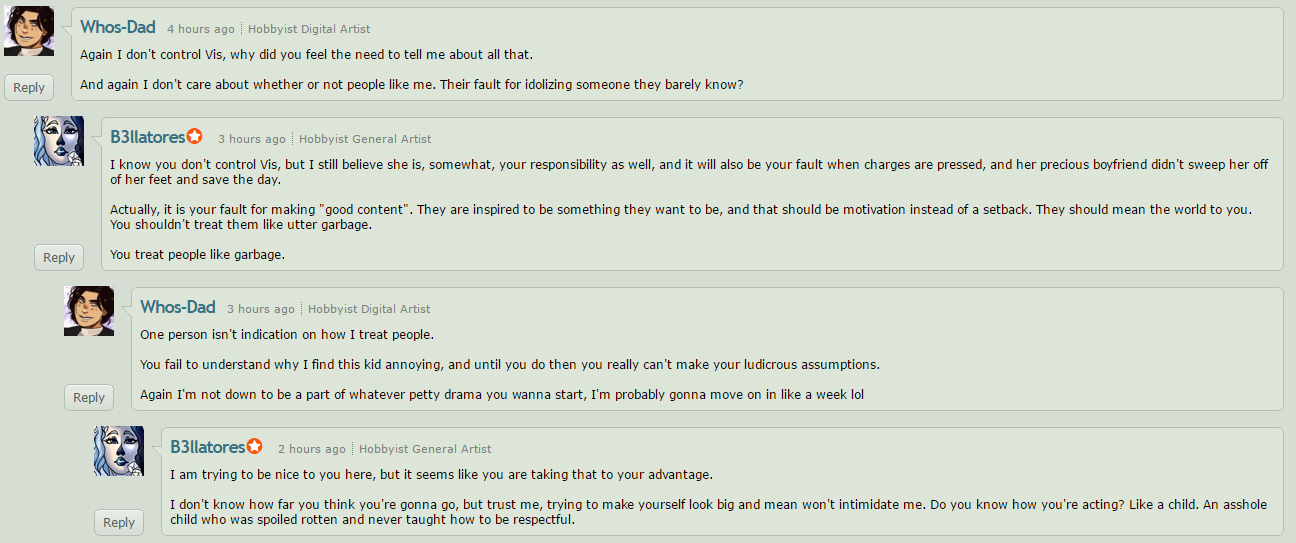The height and width of the screenshot is (543, 1296).
Task: Click the "4 hours ago" timestamp
Action: [201, 29]
